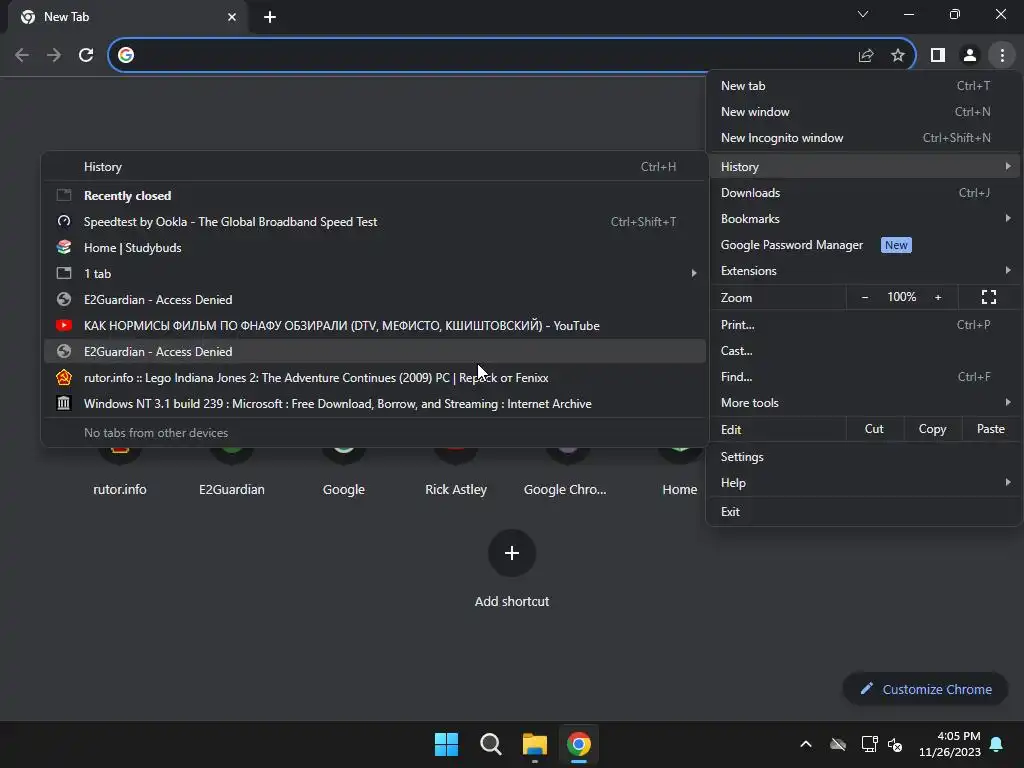This screenshot has width=1024, height=768.
Task: Close the New Tab tab
Action: [232, 17]
